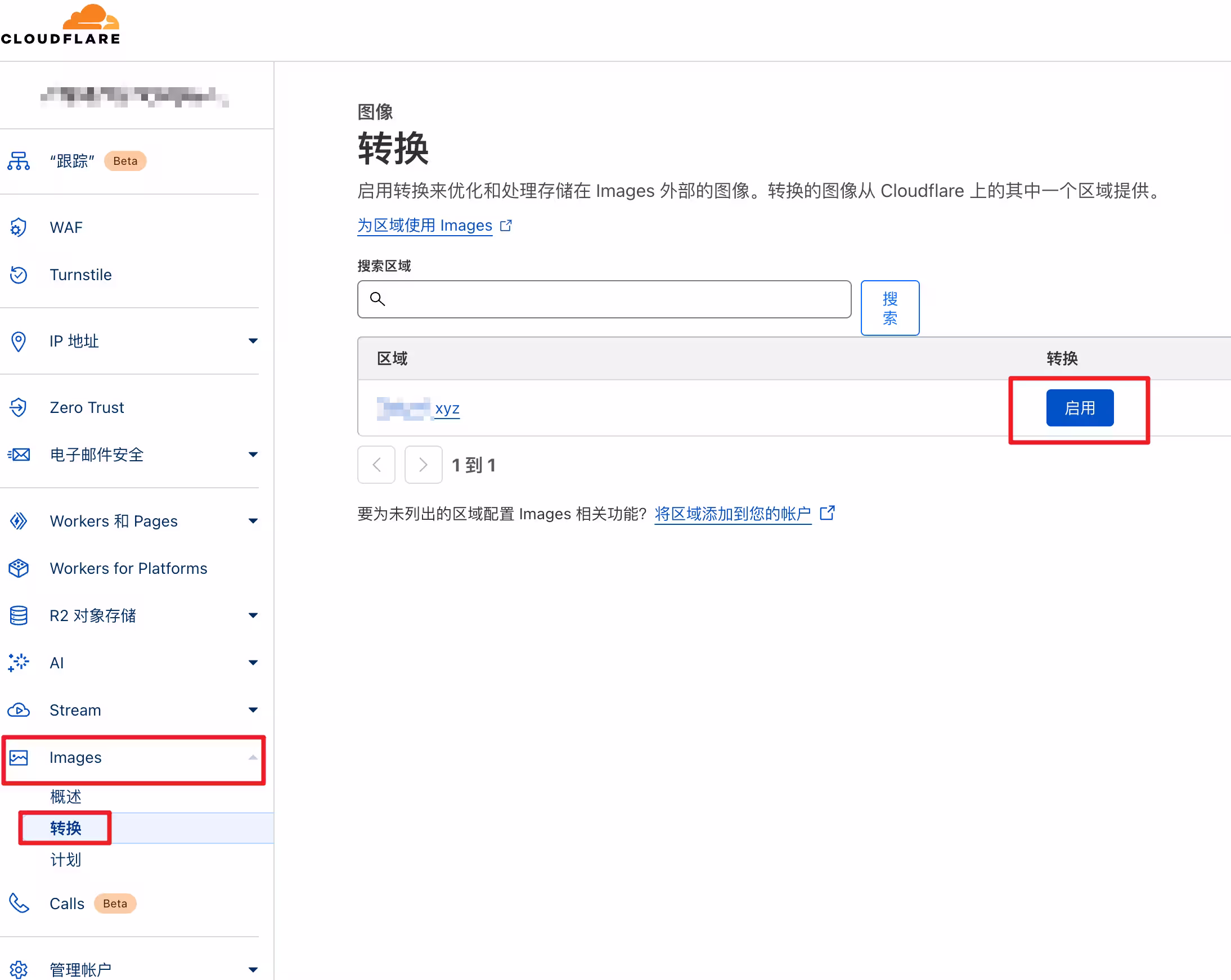
Task: Click the Cloudflare logo
Action: point(60,25)
